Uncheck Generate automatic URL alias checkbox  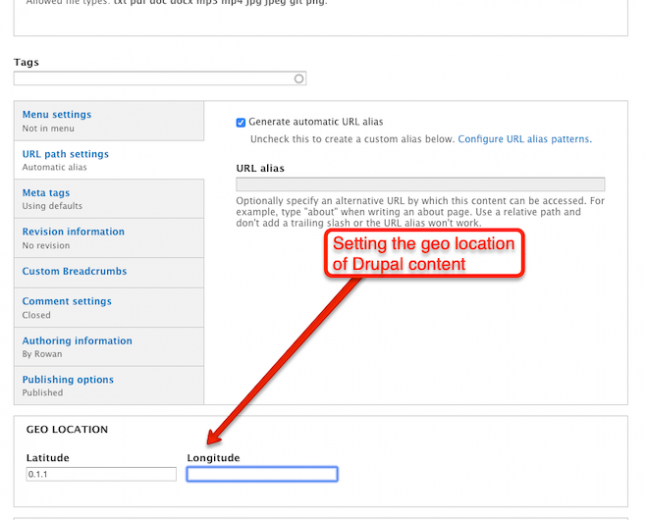click(x=241, y=122)
